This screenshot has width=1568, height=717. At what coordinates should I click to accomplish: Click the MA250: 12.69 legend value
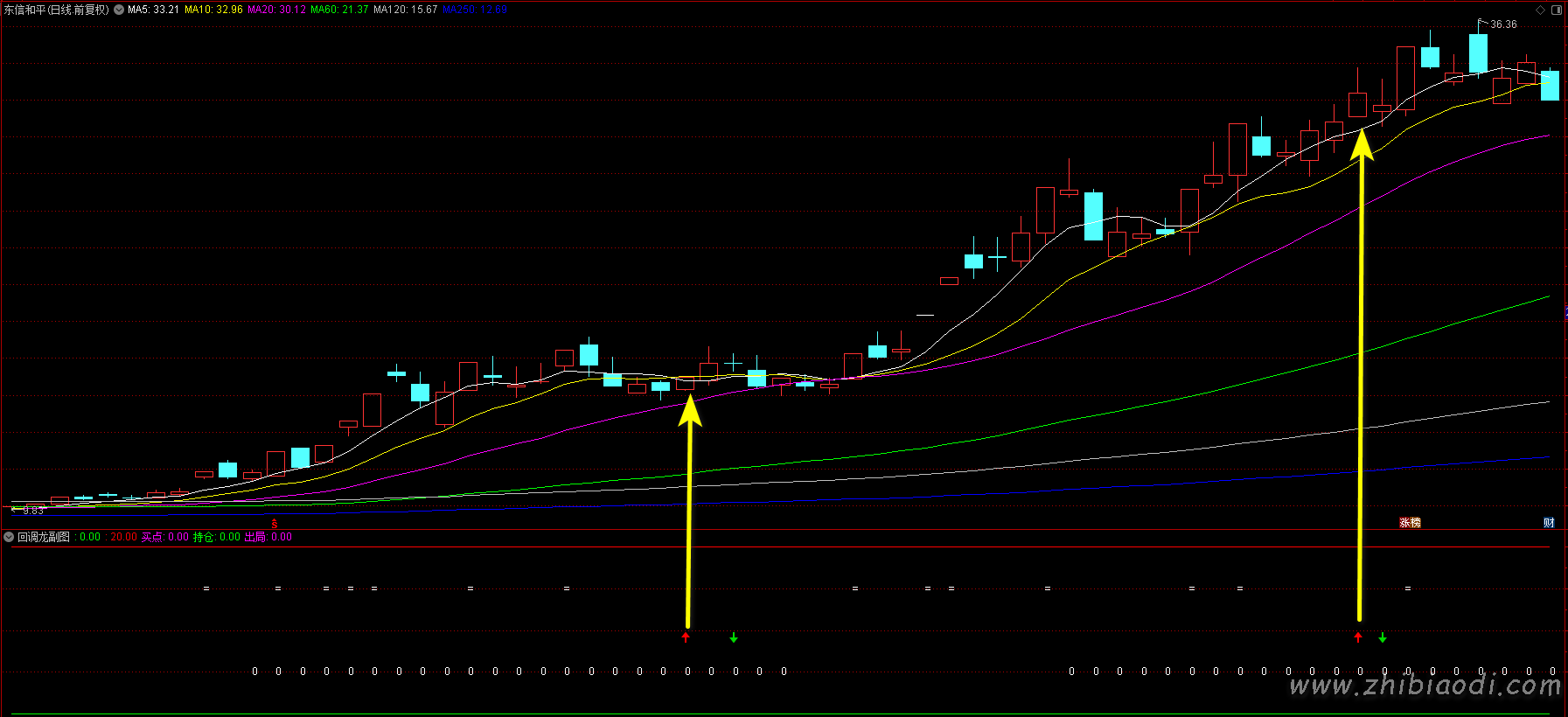click(x=475, y=10)
